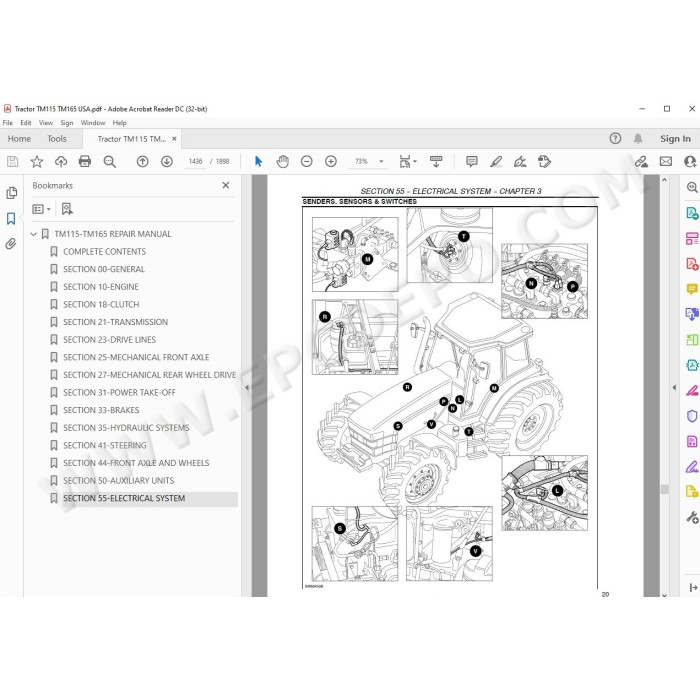The image size is (700, 700).
Task: Open SECTION 33-BRAKES bookmark
Action: 101,410
